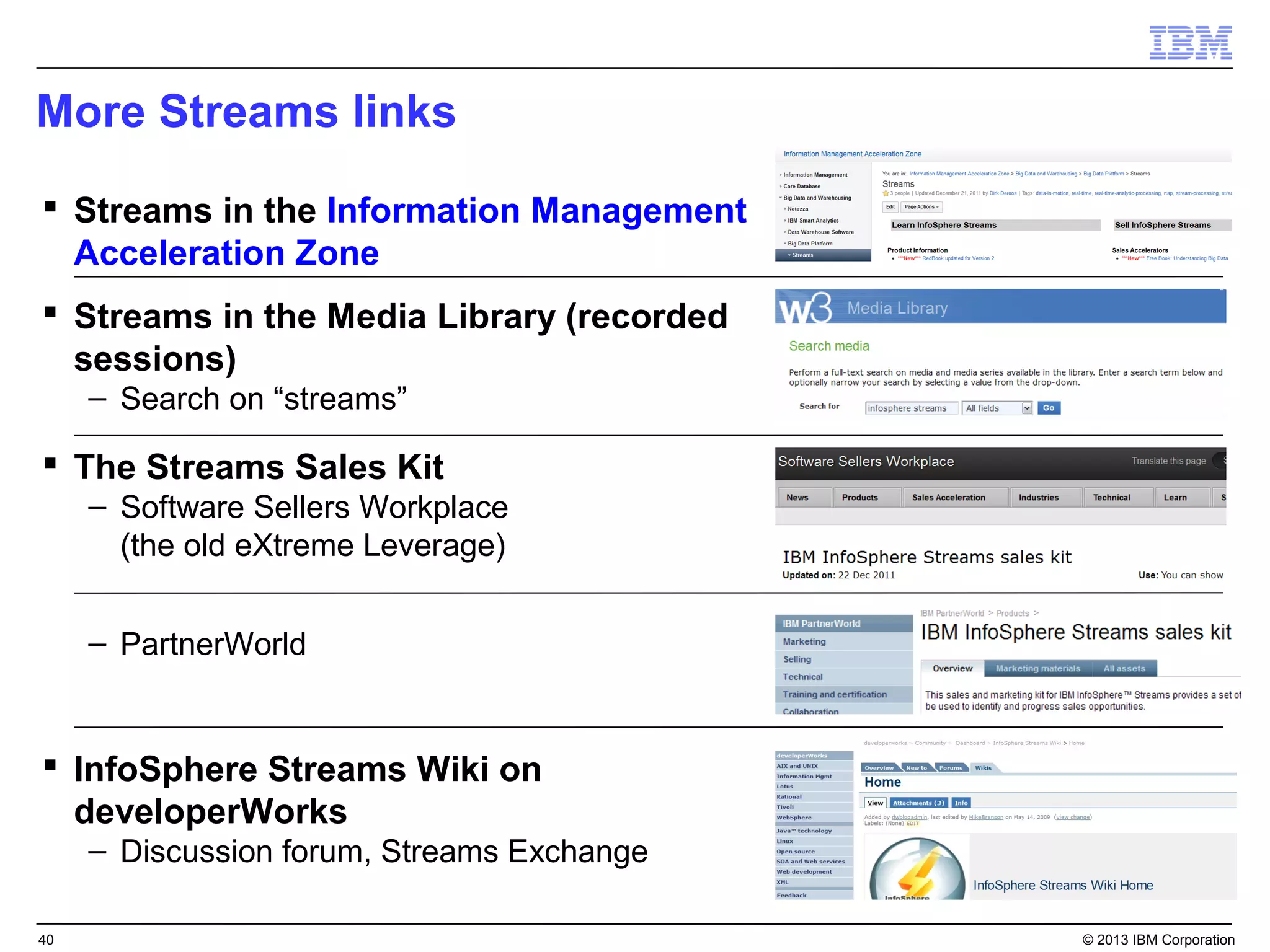The height and width of the screenshot is (952, 1270).
Task: Open the Marketing materials tab
Action: point(1038,668)
